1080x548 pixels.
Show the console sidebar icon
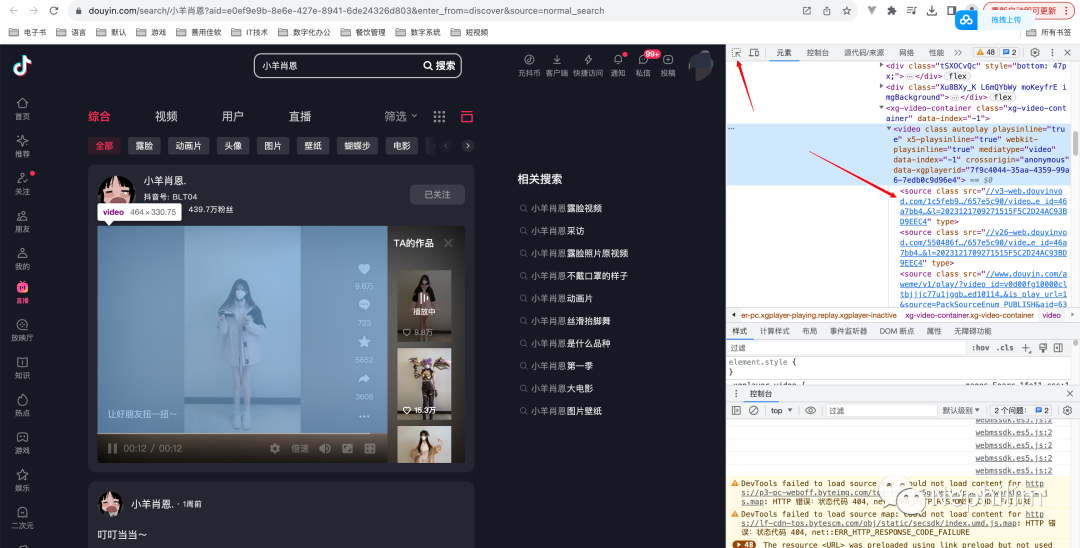click(x=736, y=410)
